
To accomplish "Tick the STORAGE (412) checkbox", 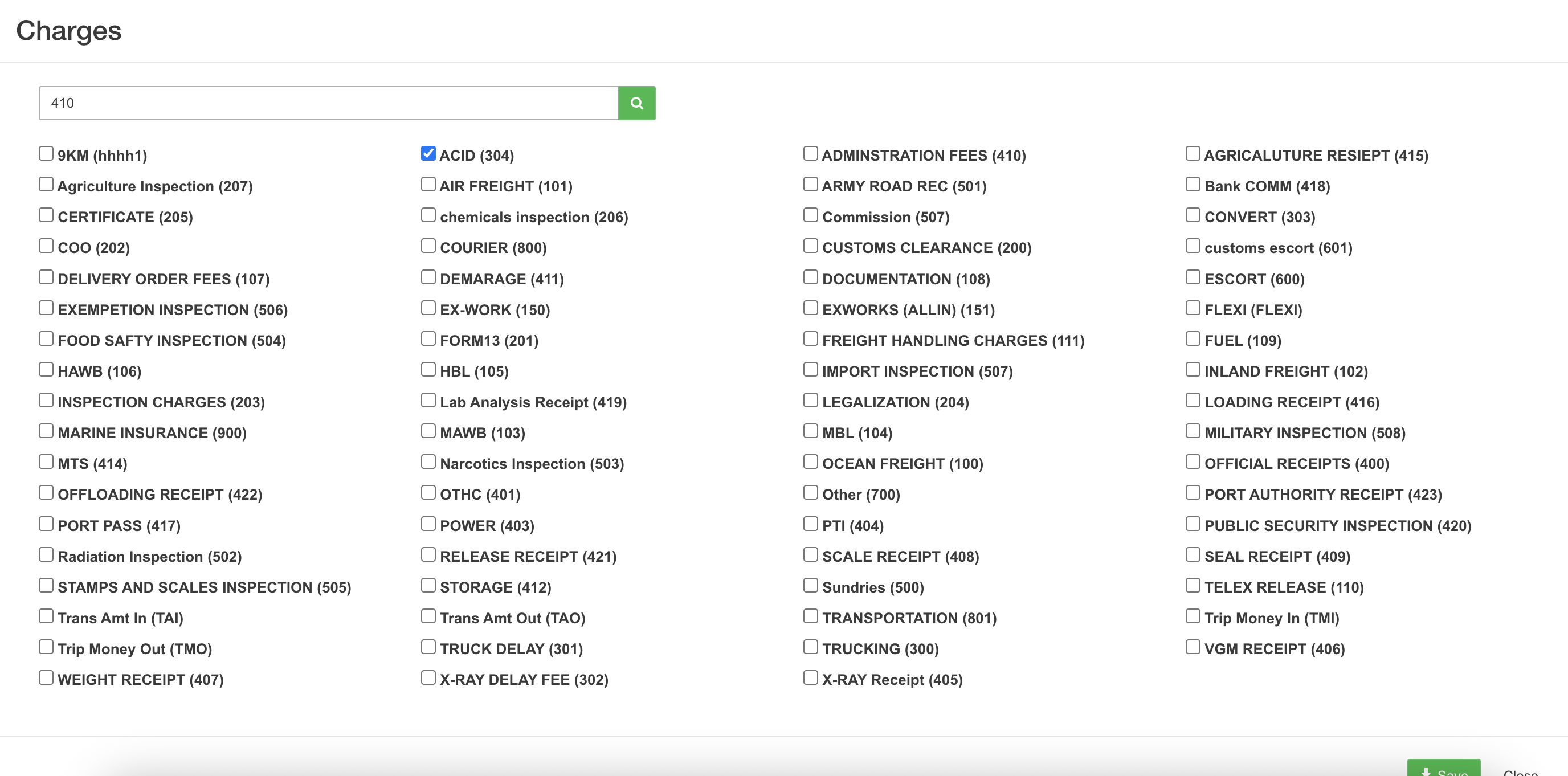I will tap(428, 586).
